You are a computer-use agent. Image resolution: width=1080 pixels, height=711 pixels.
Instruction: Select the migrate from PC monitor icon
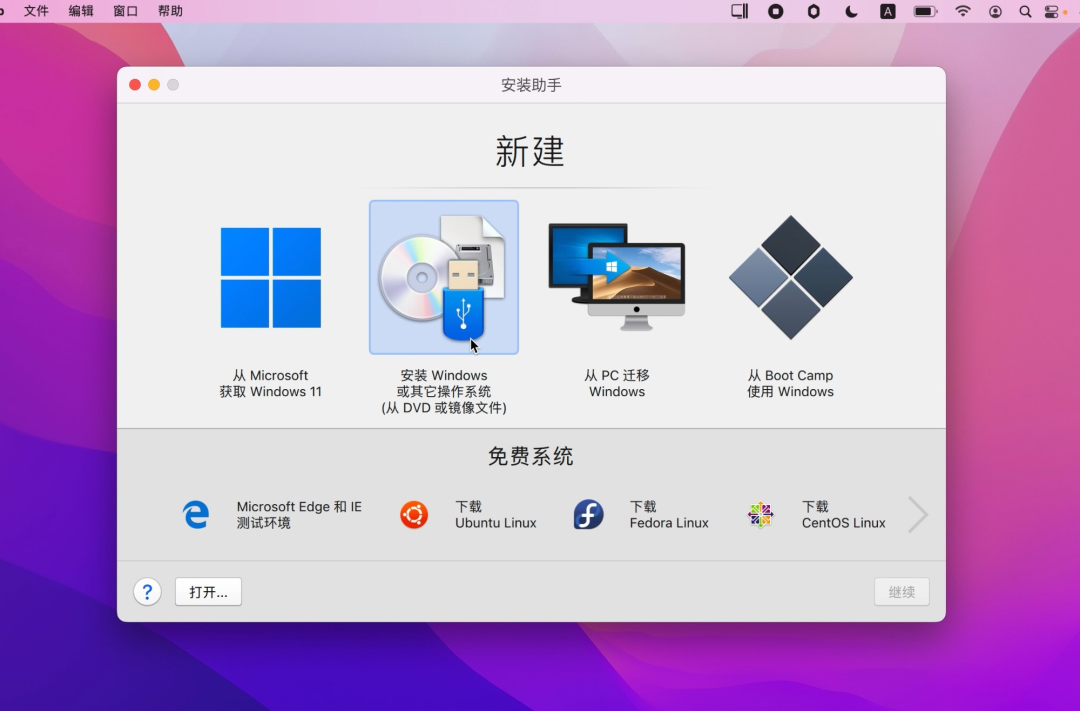coord(616,277)
